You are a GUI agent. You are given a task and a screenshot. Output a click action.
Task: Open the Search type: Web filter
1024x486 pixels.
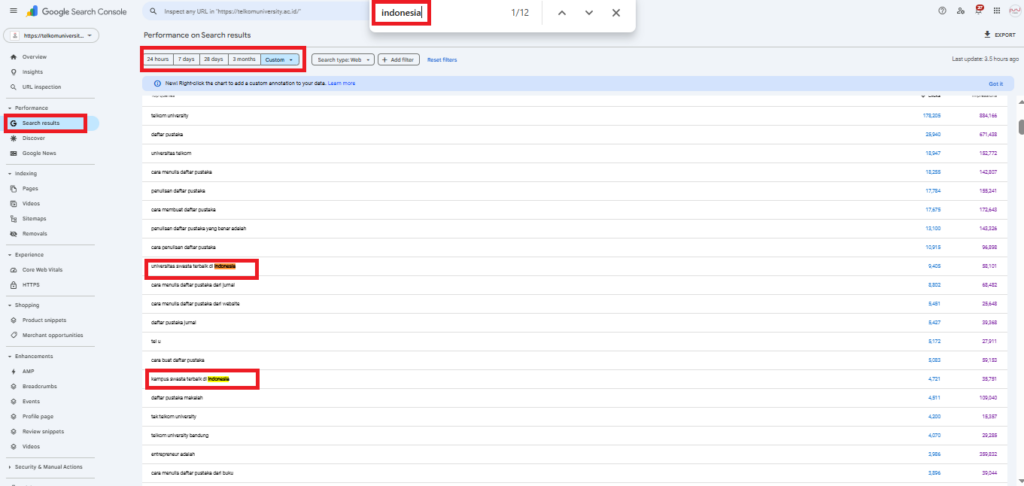pyautogui.click(x=344, y=60)
